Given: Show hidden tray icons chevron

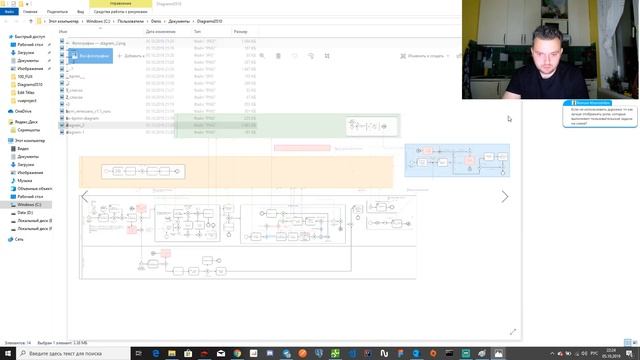Looking at the screenshot, I should [x=552, y=353].
